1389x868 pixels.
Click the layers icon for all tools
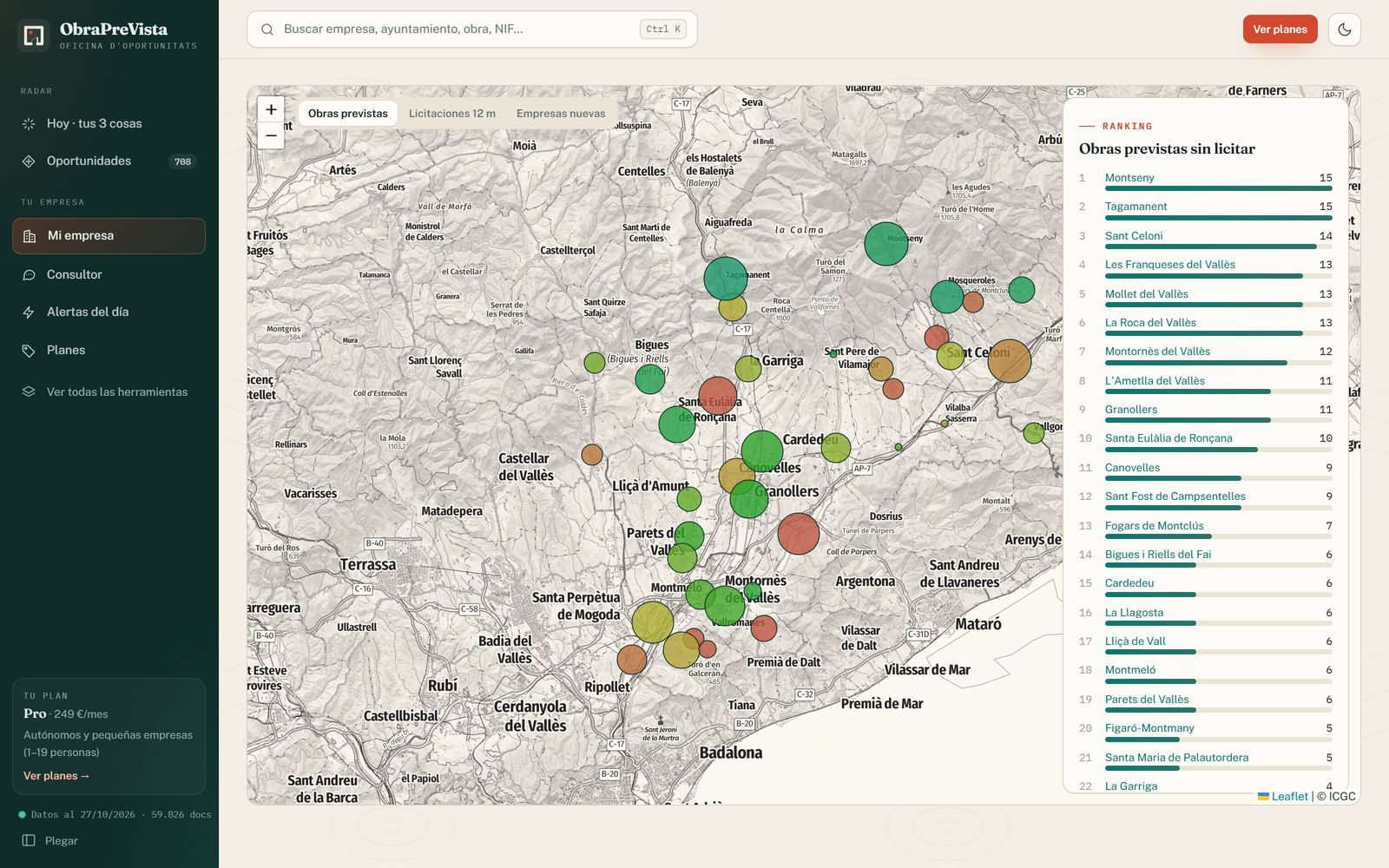pyautogui.click(x=29, y=391)
